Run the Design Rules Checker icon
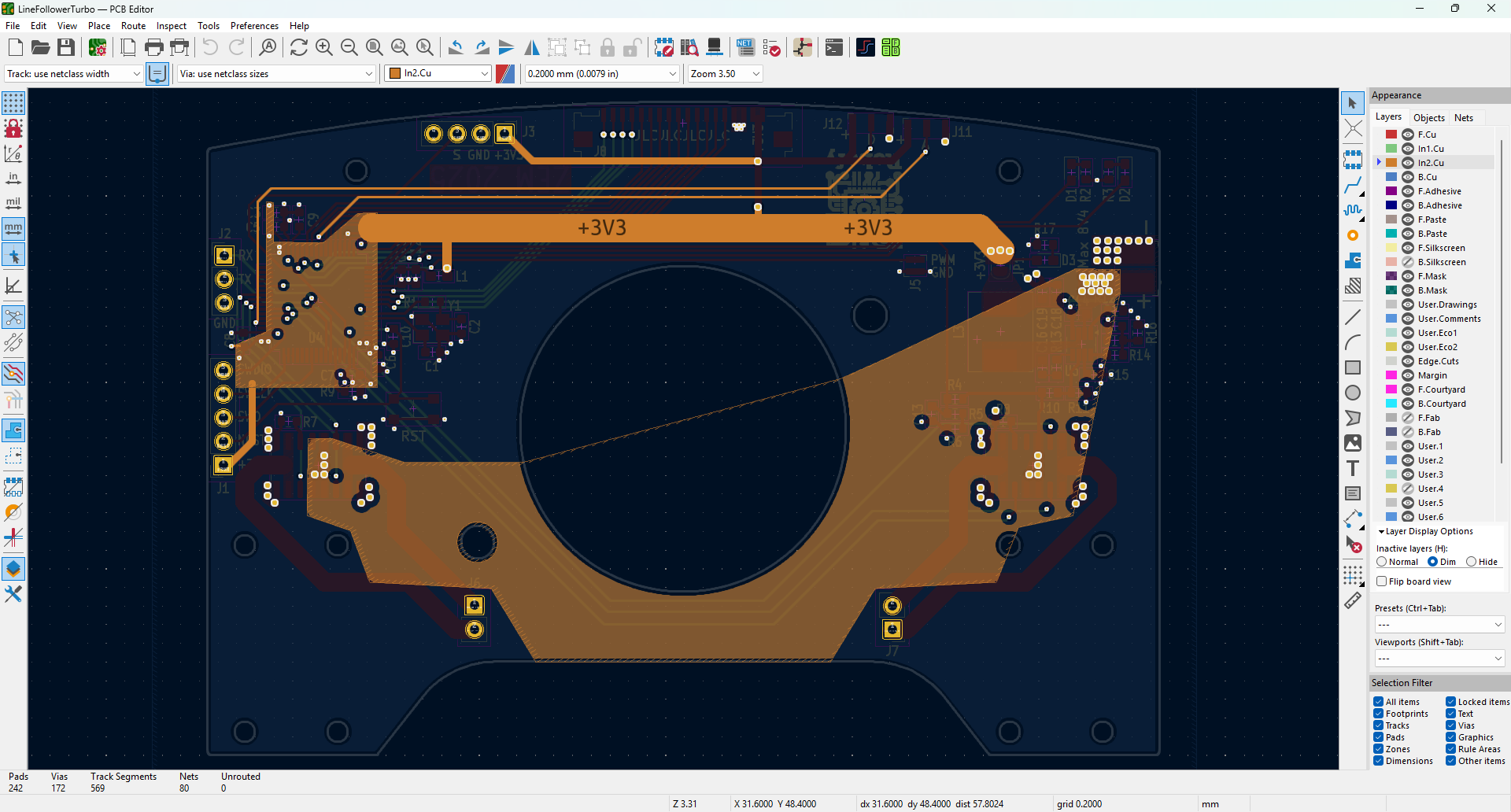The image size is (1511, 812). [772, 47]
